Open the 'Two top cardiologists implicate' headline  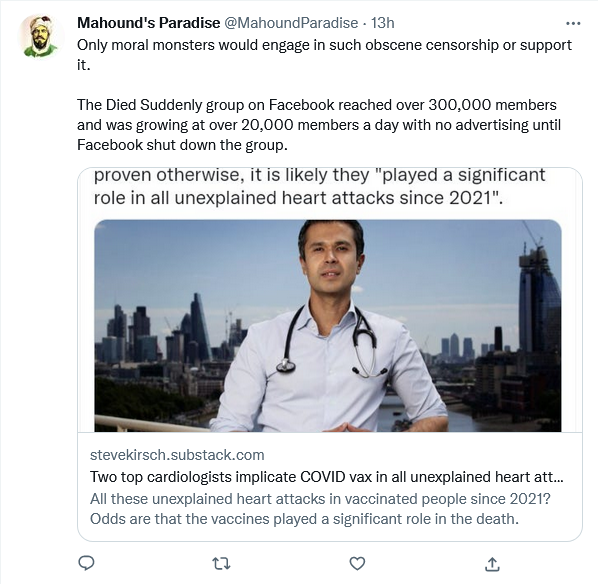pos(326,477)
